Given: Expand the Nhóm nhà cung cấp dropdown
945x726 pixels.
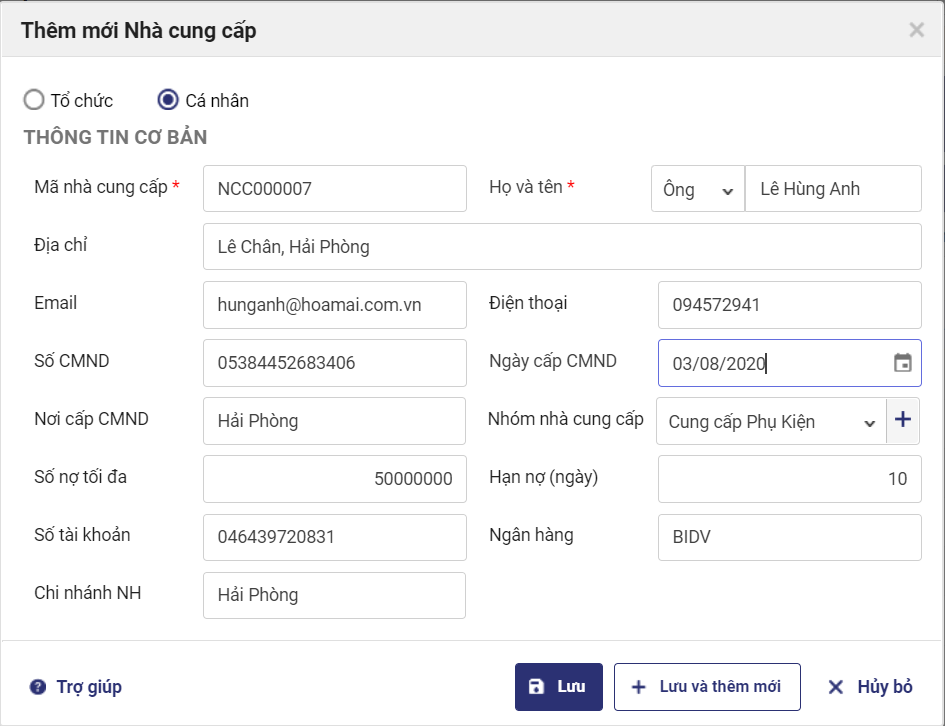Looking at the screenshot, I should tap(770, 421).
